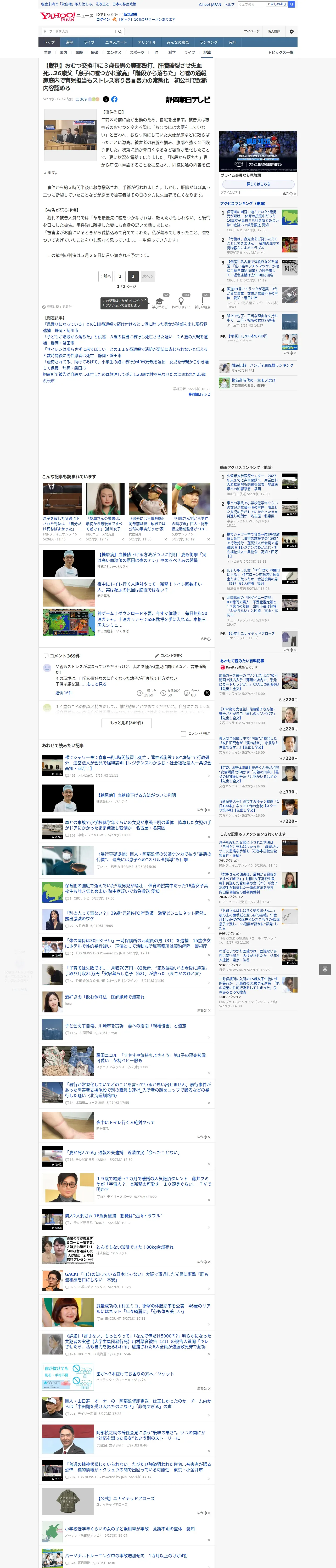The width and height of the screenshot is (336, 1568).
Task: Share the article on Facebook
Action: pyautogui.click(x=114, y=99)
